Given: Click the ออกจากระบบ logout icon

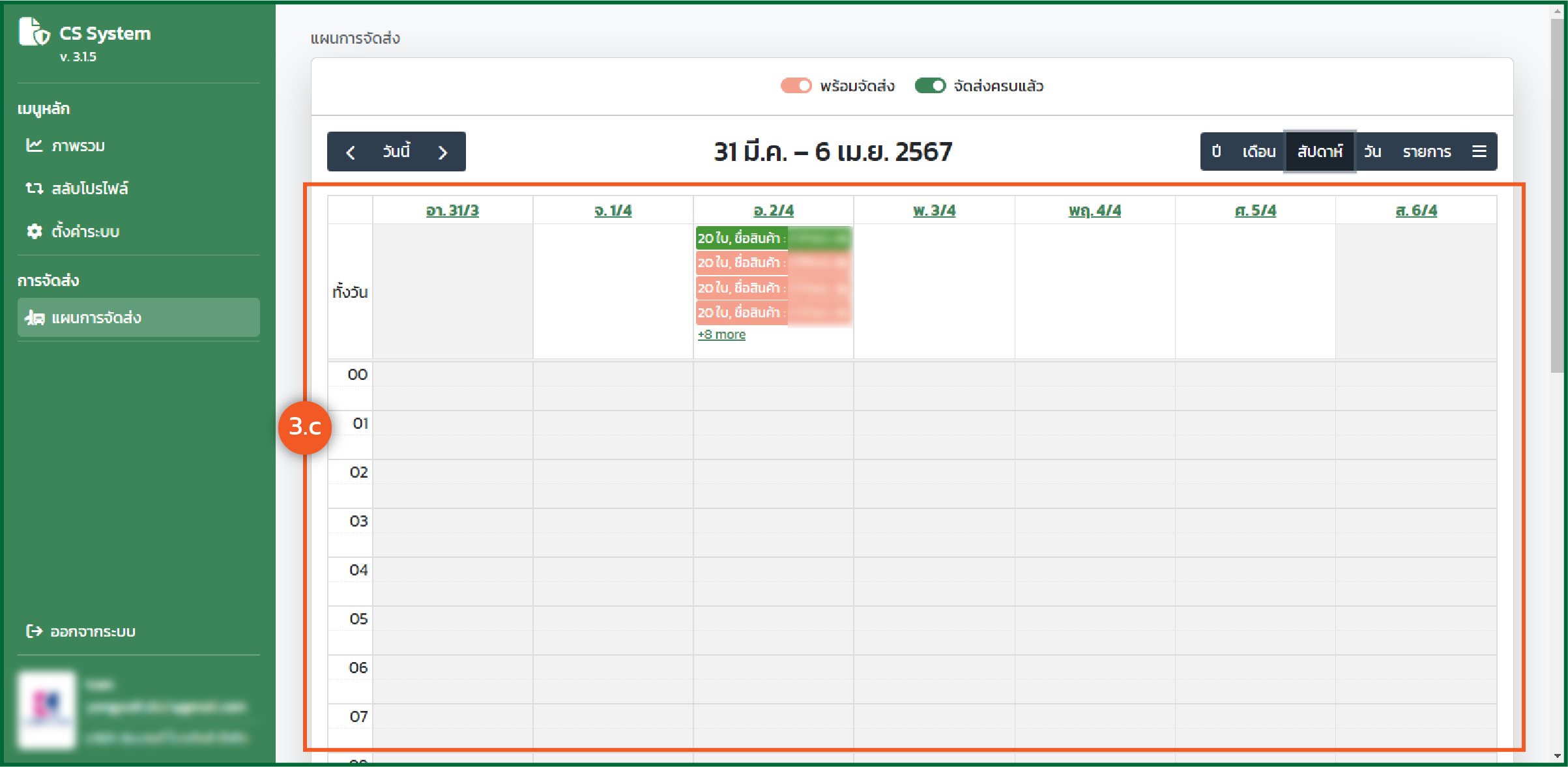Looking at the screenshot, I should click(x=34, y=631).
